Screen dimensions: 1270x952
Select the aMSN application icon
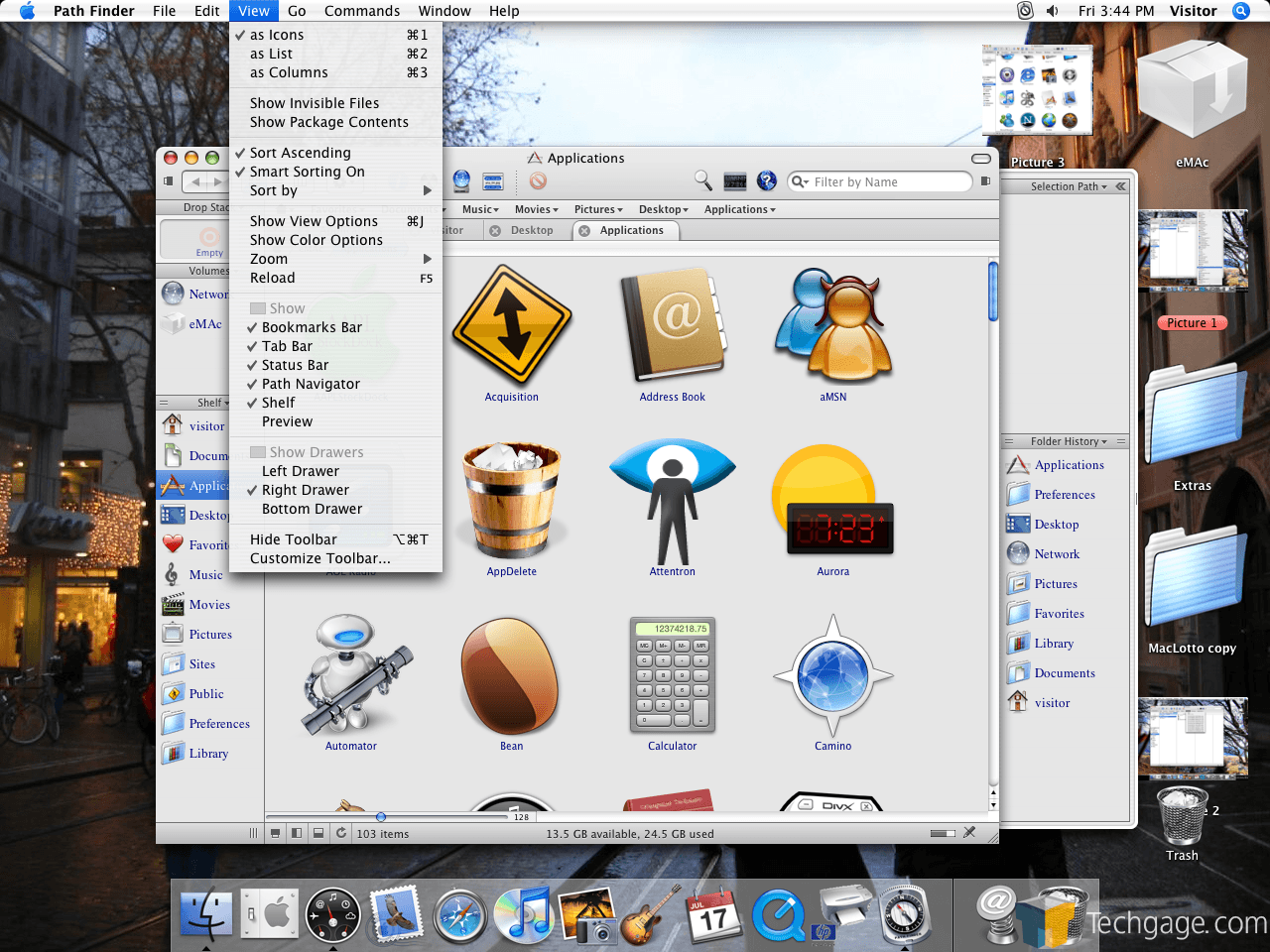point(833,325)
